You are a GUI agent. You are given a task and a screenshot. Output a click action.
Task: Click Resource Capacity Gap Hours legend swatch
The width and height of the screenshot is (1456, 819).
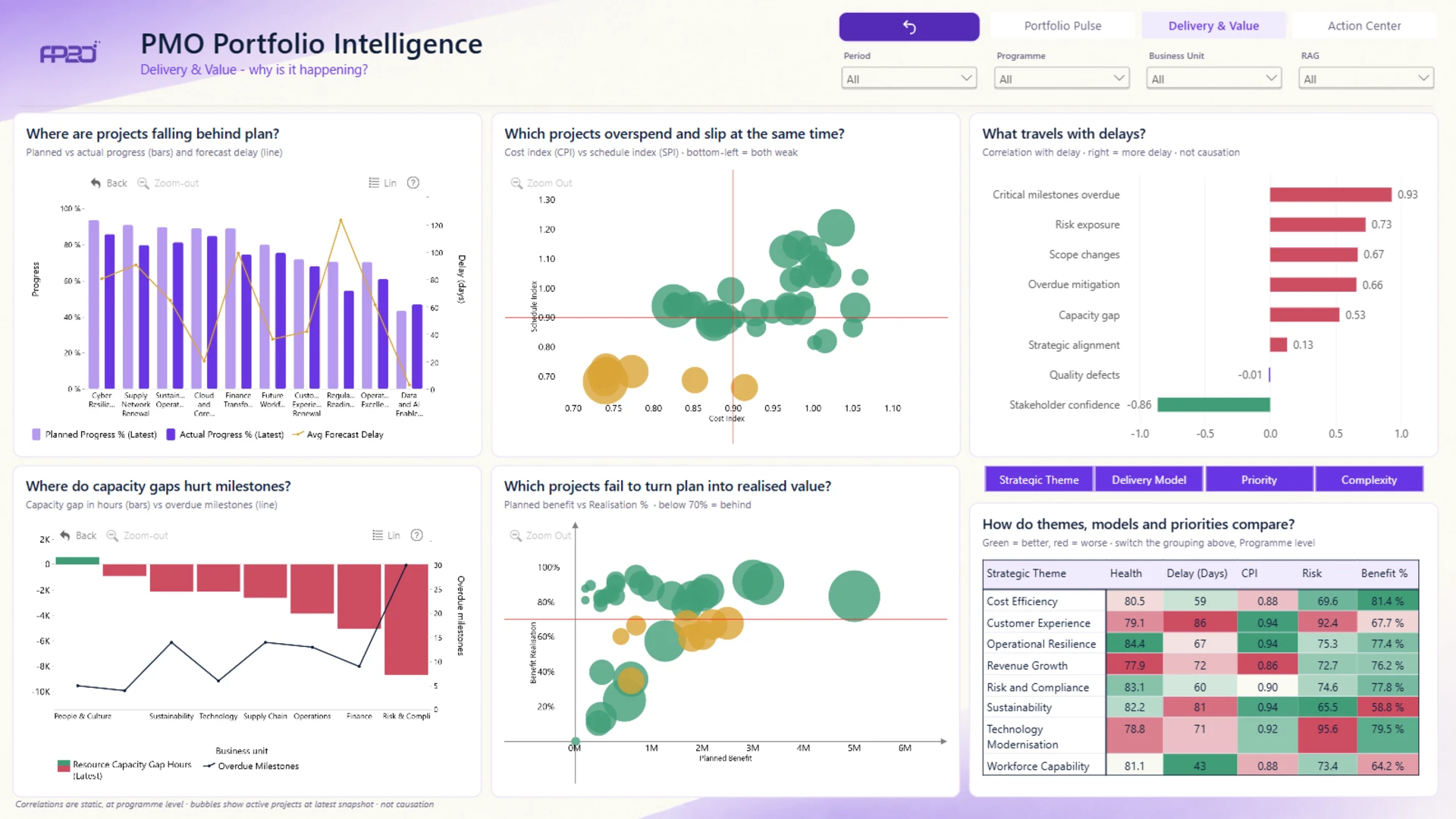coord(64,766)
